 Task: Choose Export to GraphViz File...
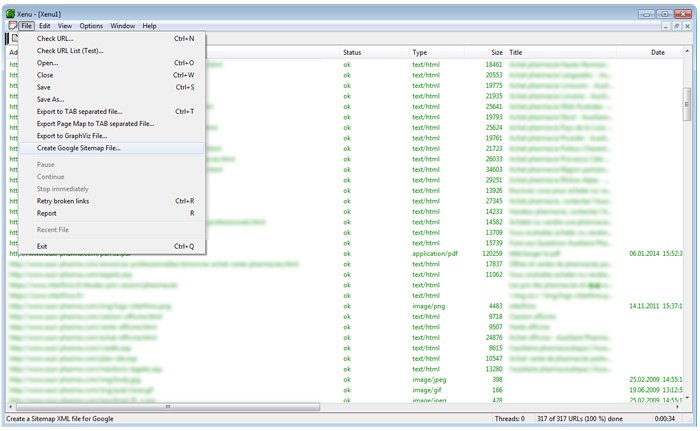[112, 136]
